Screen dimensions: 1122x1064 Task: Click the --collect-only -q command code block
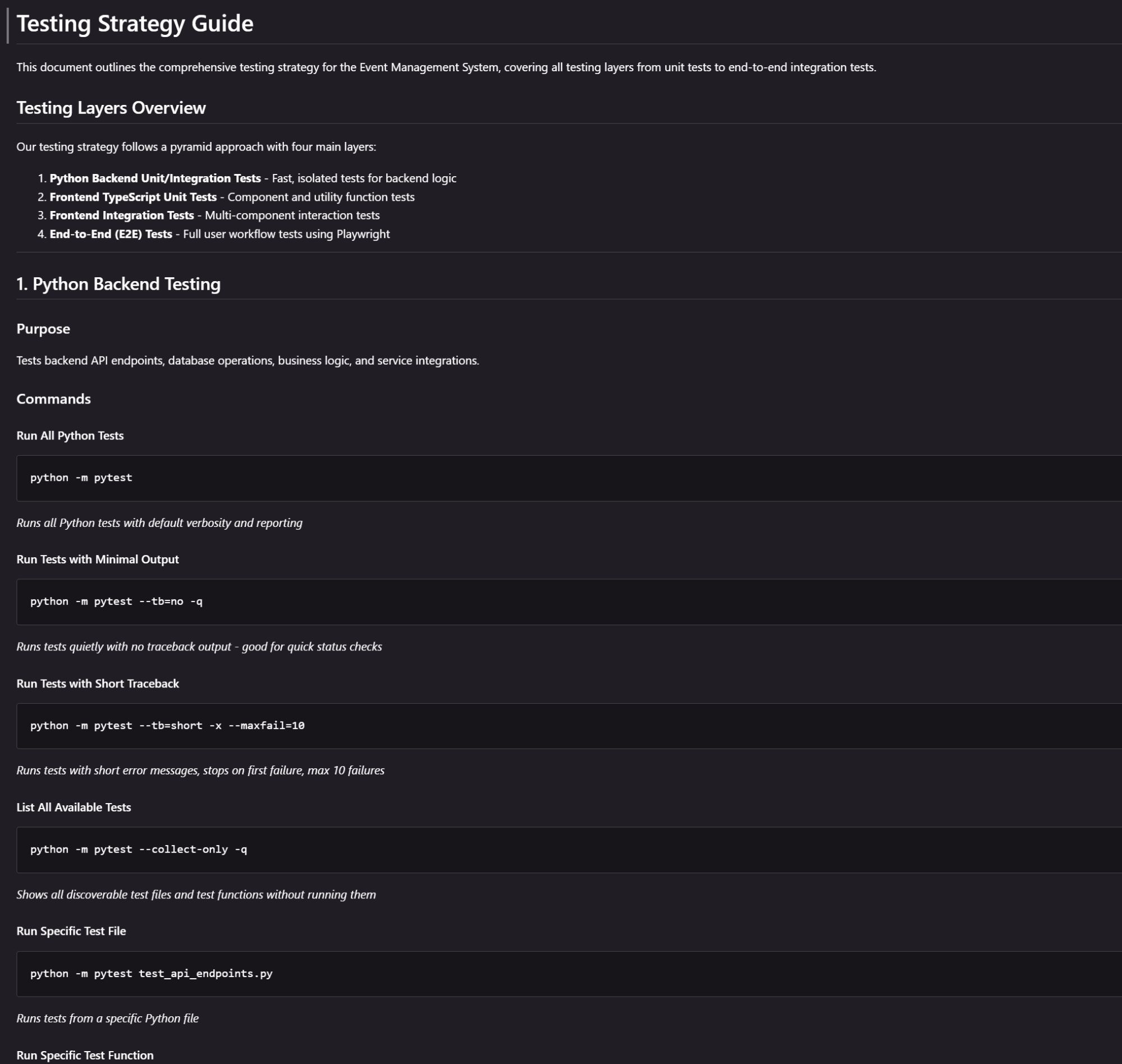tap(569, 850)
